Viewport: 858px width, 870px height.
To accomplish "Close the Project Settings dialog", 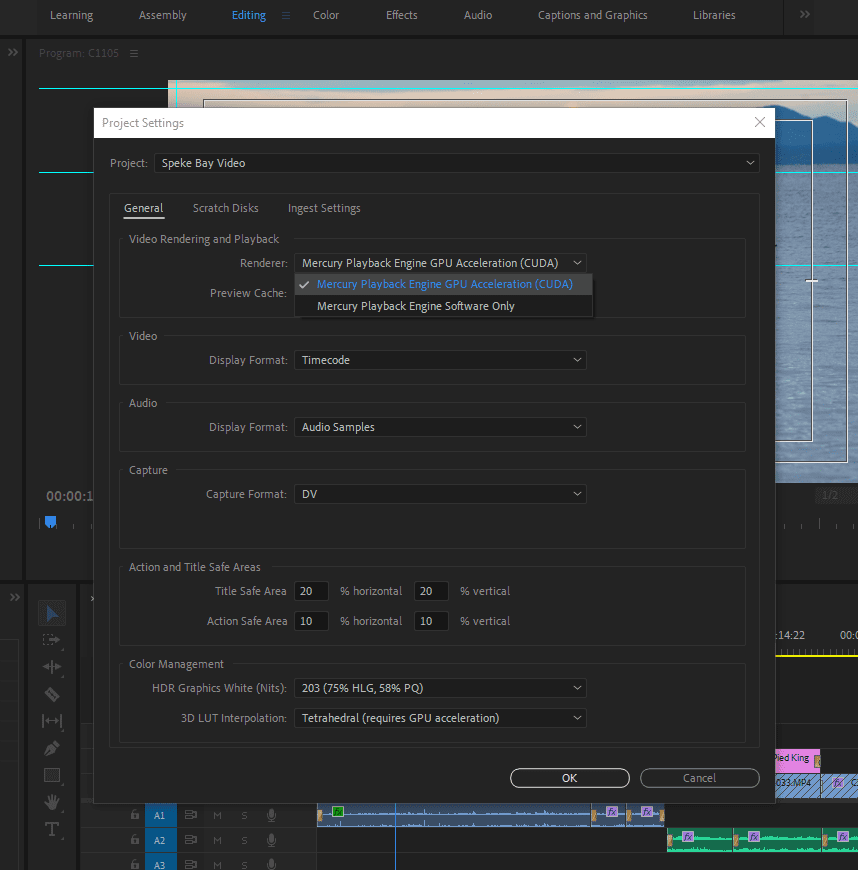I will (x=760, y=123).
